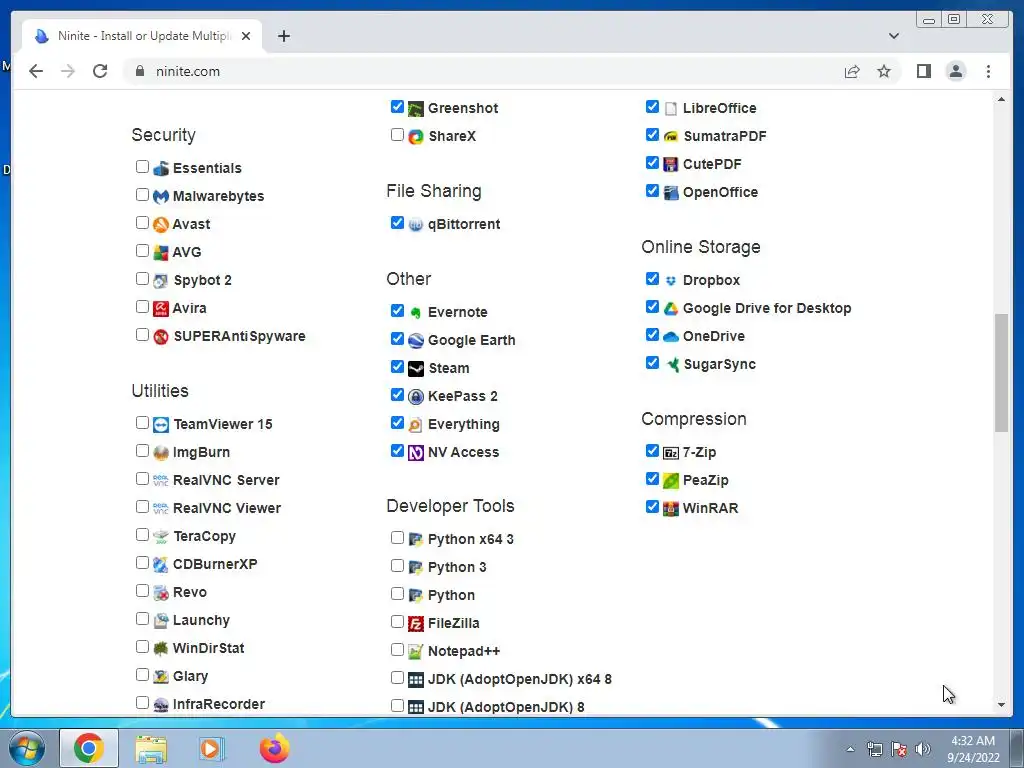
Task: Close the Ninite tab
Action: [246, 36]
